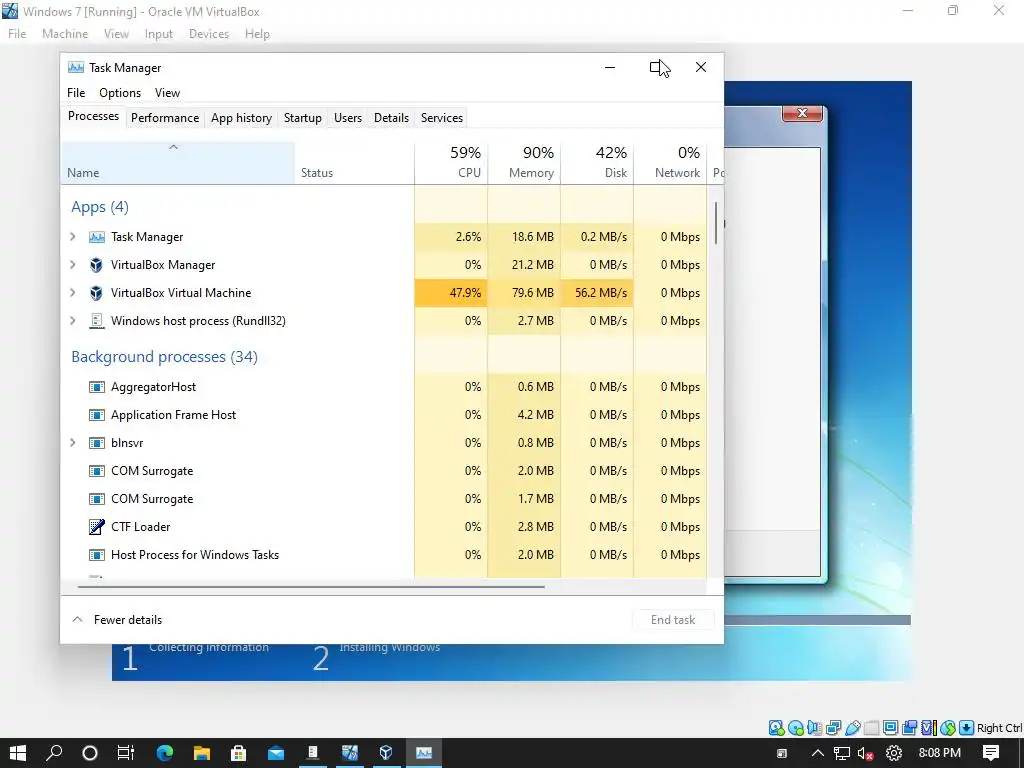1024x768 pixels.
Task: Close the Windows 7 setup dialog behind
Action: (x=803, y=113)
